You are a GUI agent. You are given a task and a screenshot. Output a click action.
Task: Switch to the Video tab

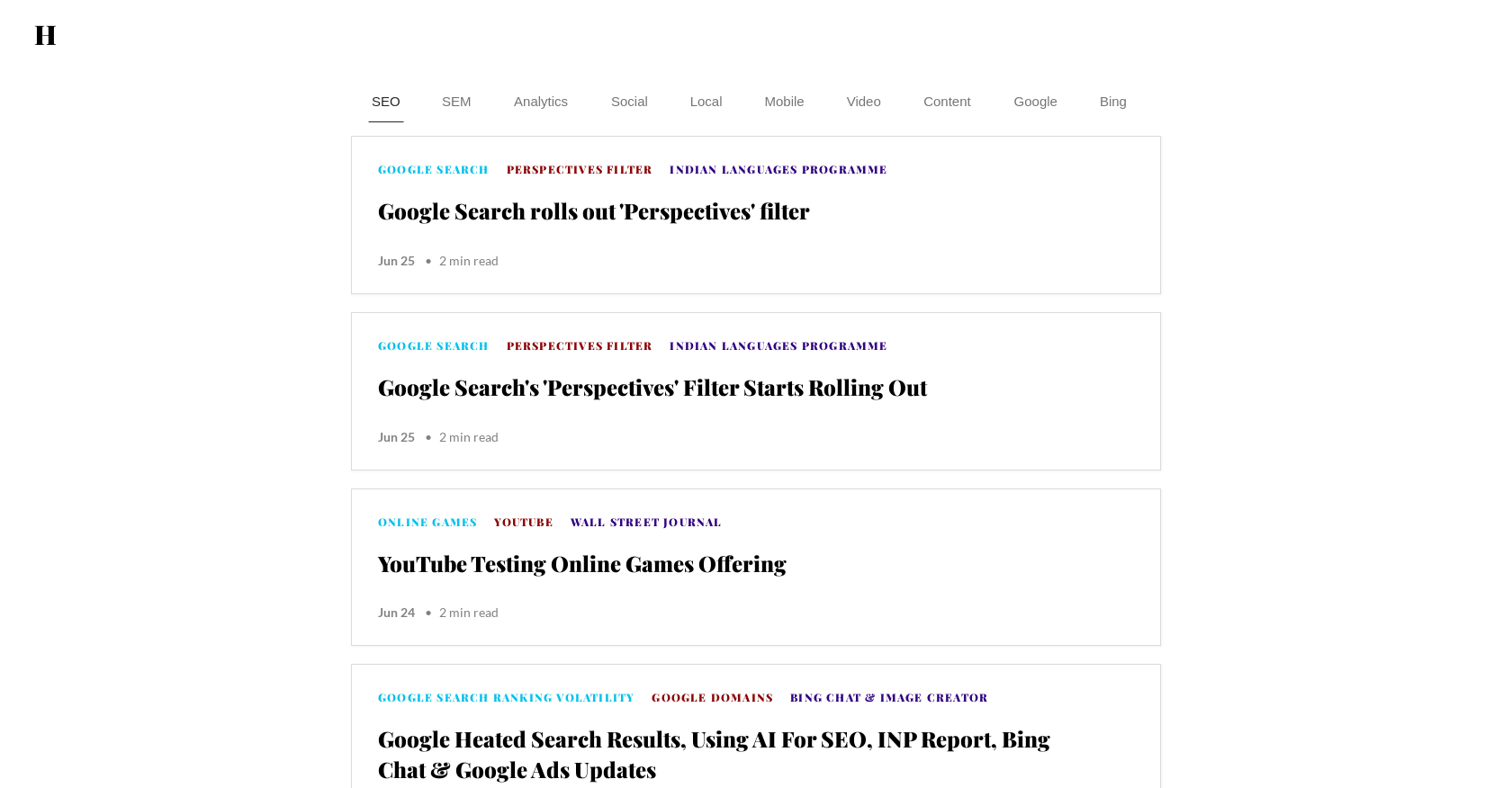(x=864, y=102)
